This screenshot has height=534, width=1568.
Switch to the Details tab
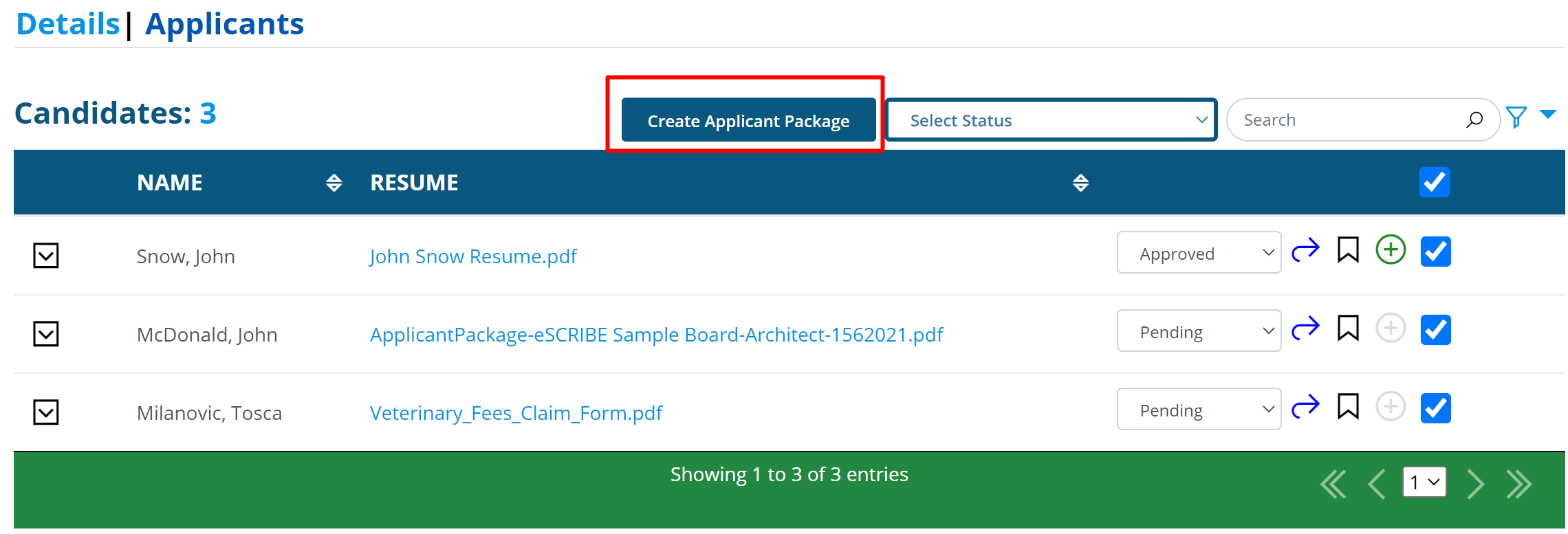click(x=68, y=24)
